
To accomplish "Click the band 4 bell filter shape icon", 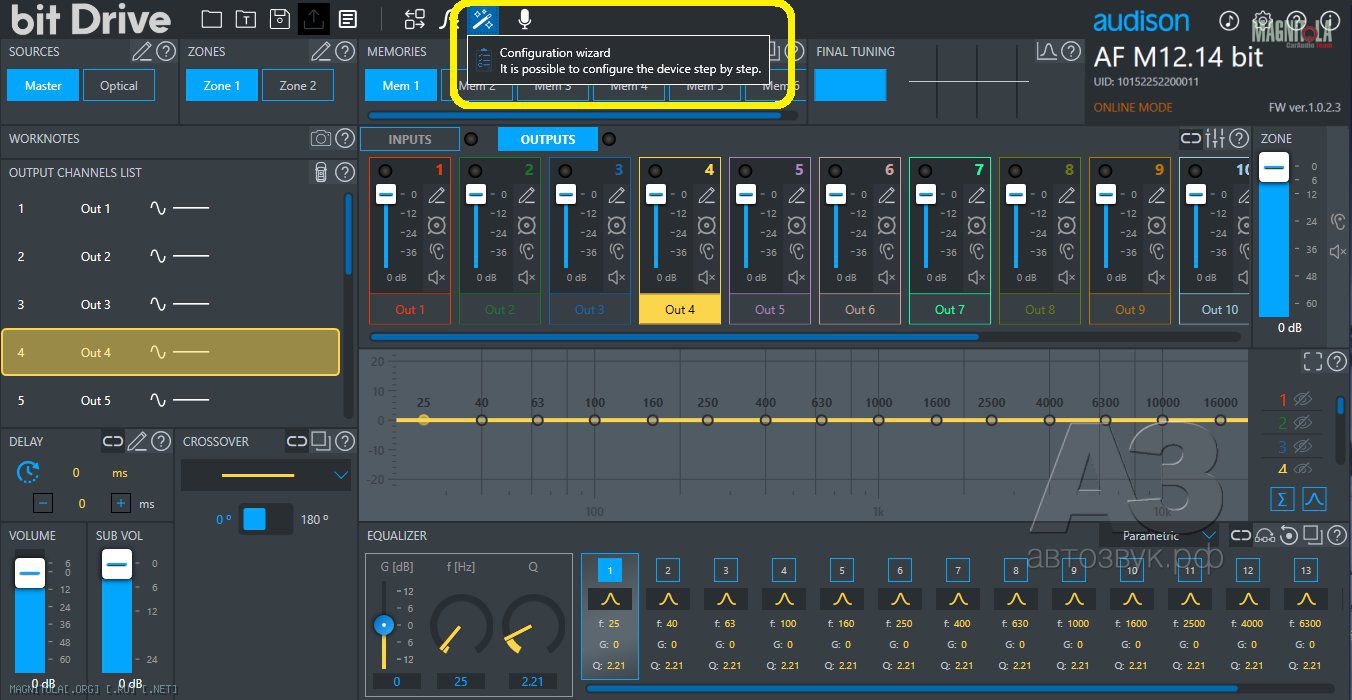I will (784, 599).
